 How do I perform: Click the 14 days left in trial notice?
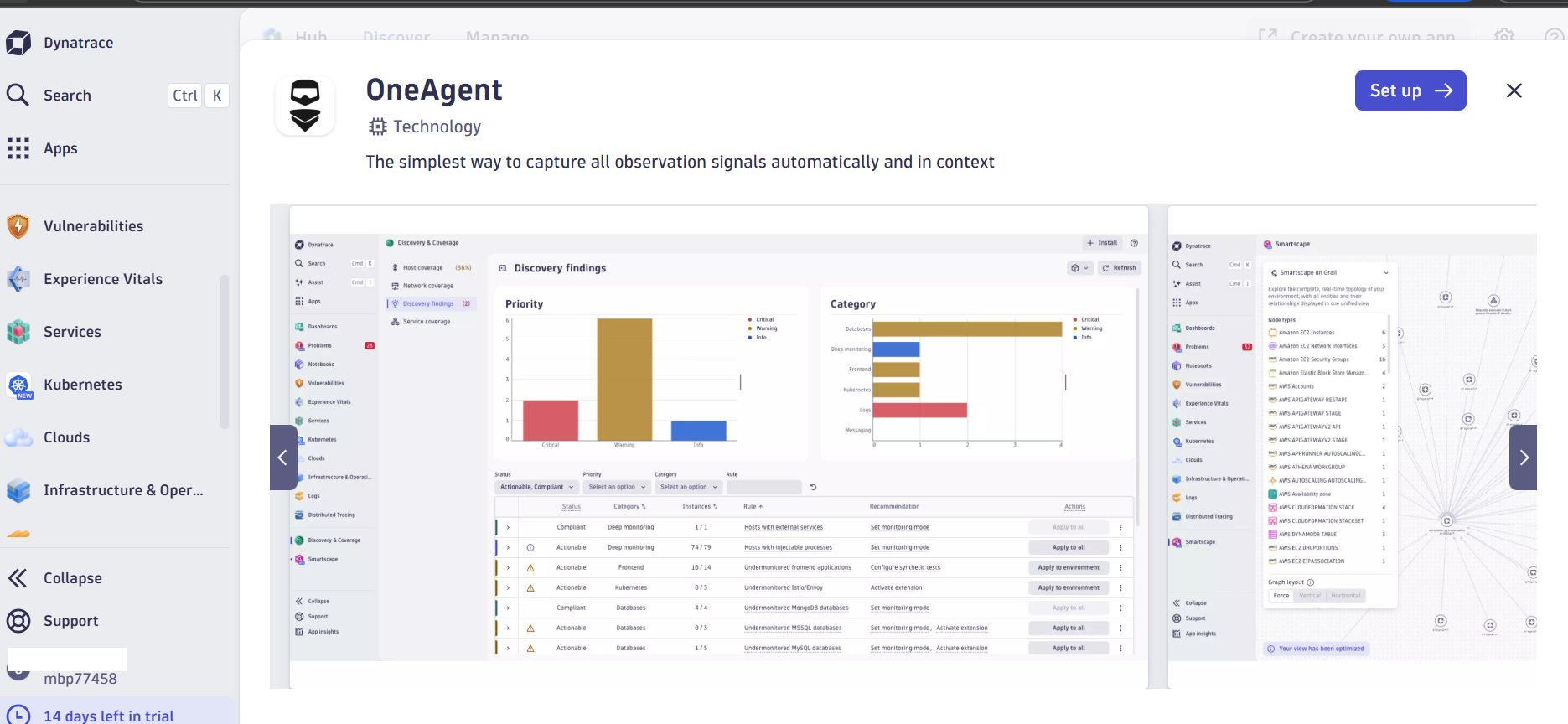coord(109,716)
